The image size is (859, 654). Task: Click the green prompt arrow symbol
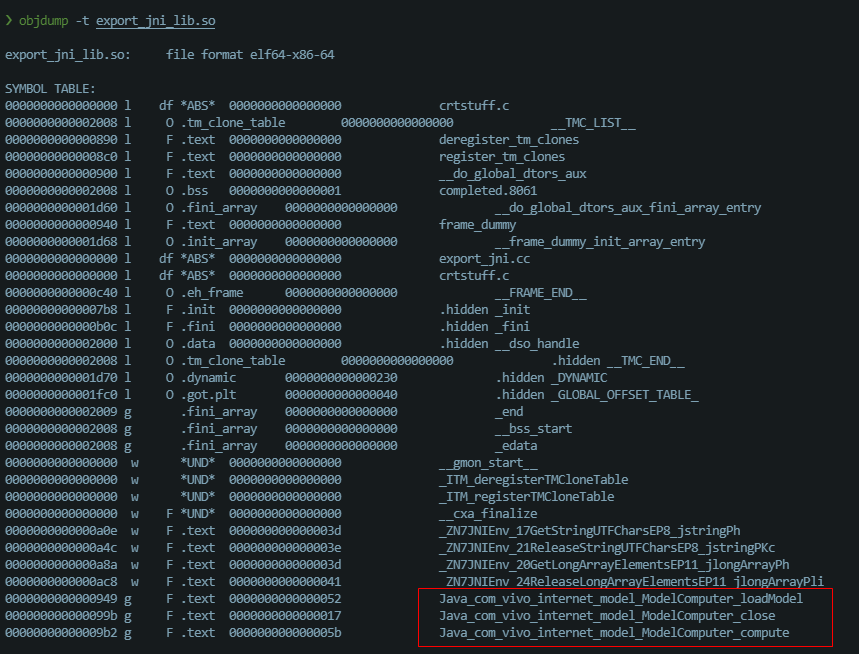click(x=9, y=20)
